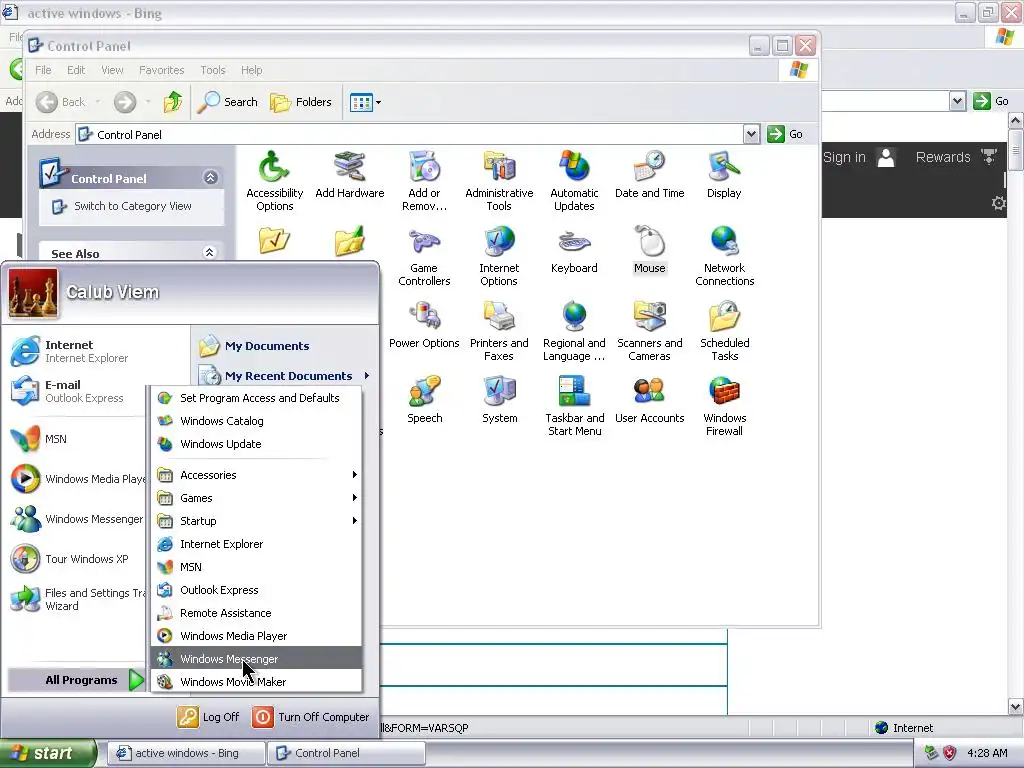This screenshot has width=1024, height=768.
Task: Click Go button beside Control Panel address
Action: [x=786, y=134]
